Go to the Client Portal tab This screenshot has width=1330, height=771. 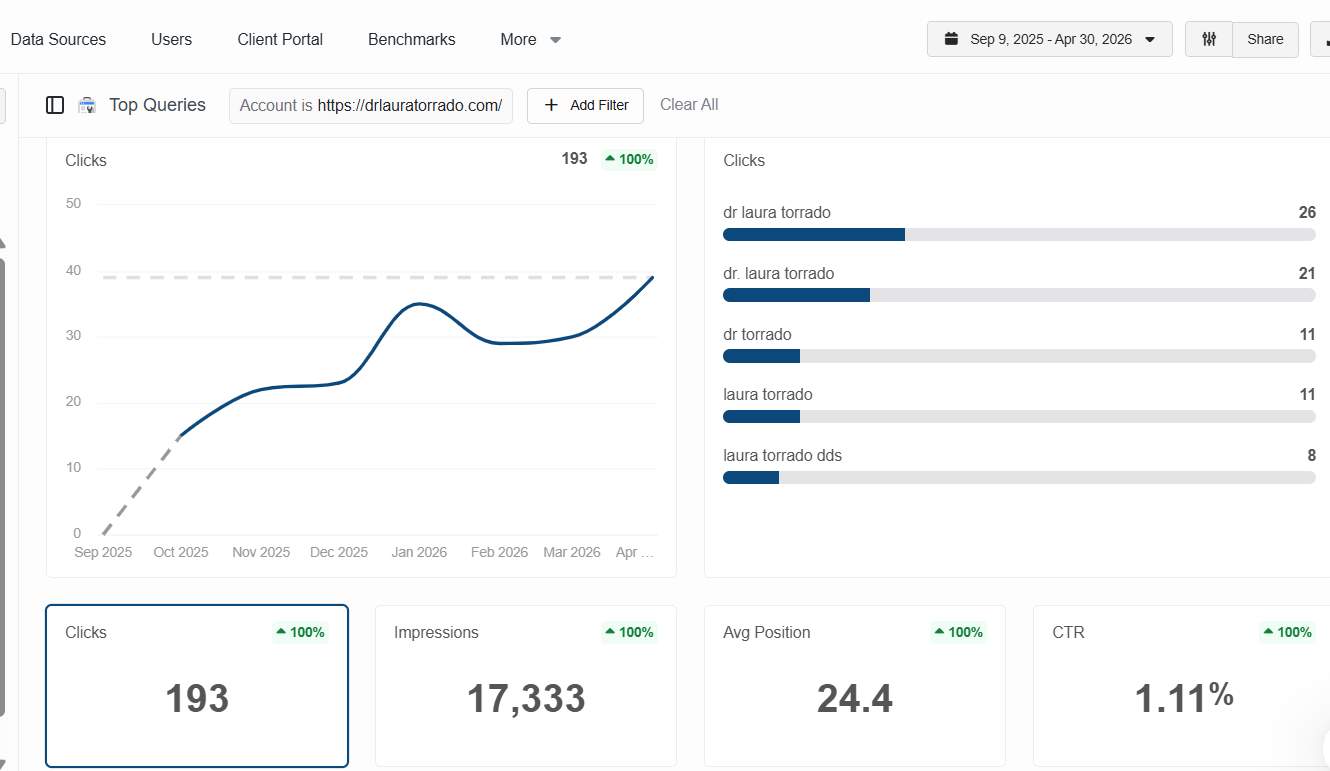coord(280,39)
